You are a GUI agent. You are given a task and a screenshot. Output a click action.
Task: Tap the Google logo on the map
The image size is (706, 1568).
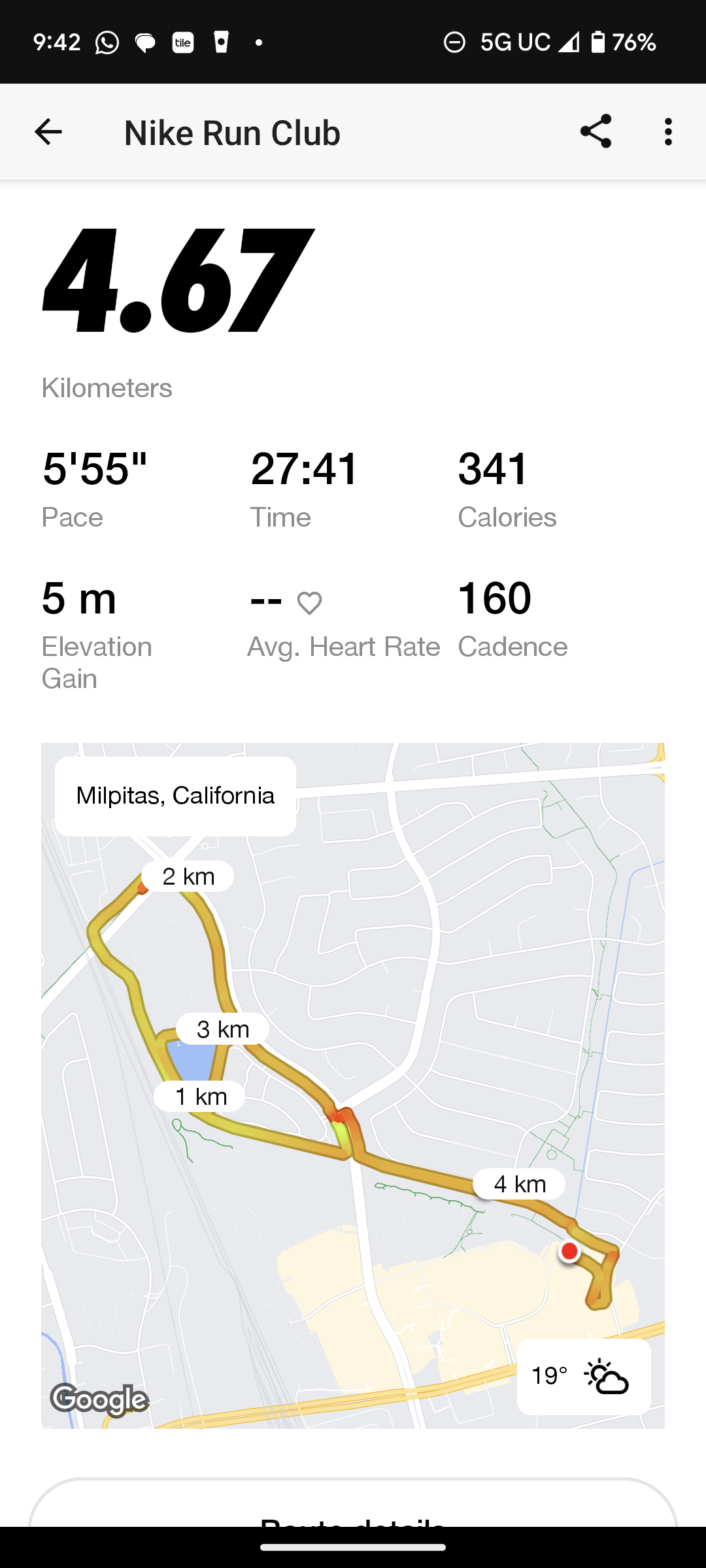tap(99, 1399)
